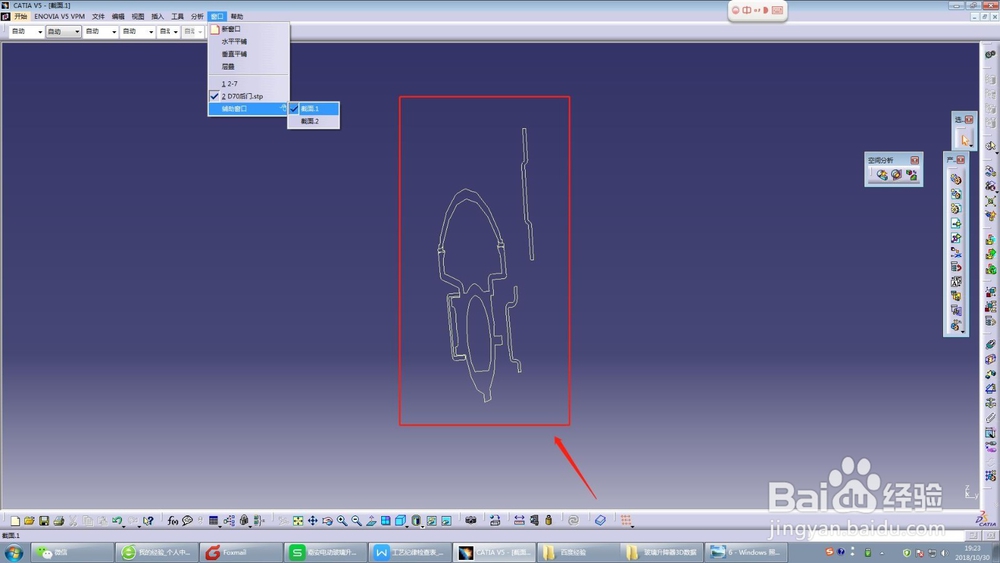Open the 帮助 menu

pyautogui.click(x=237, y=17)
